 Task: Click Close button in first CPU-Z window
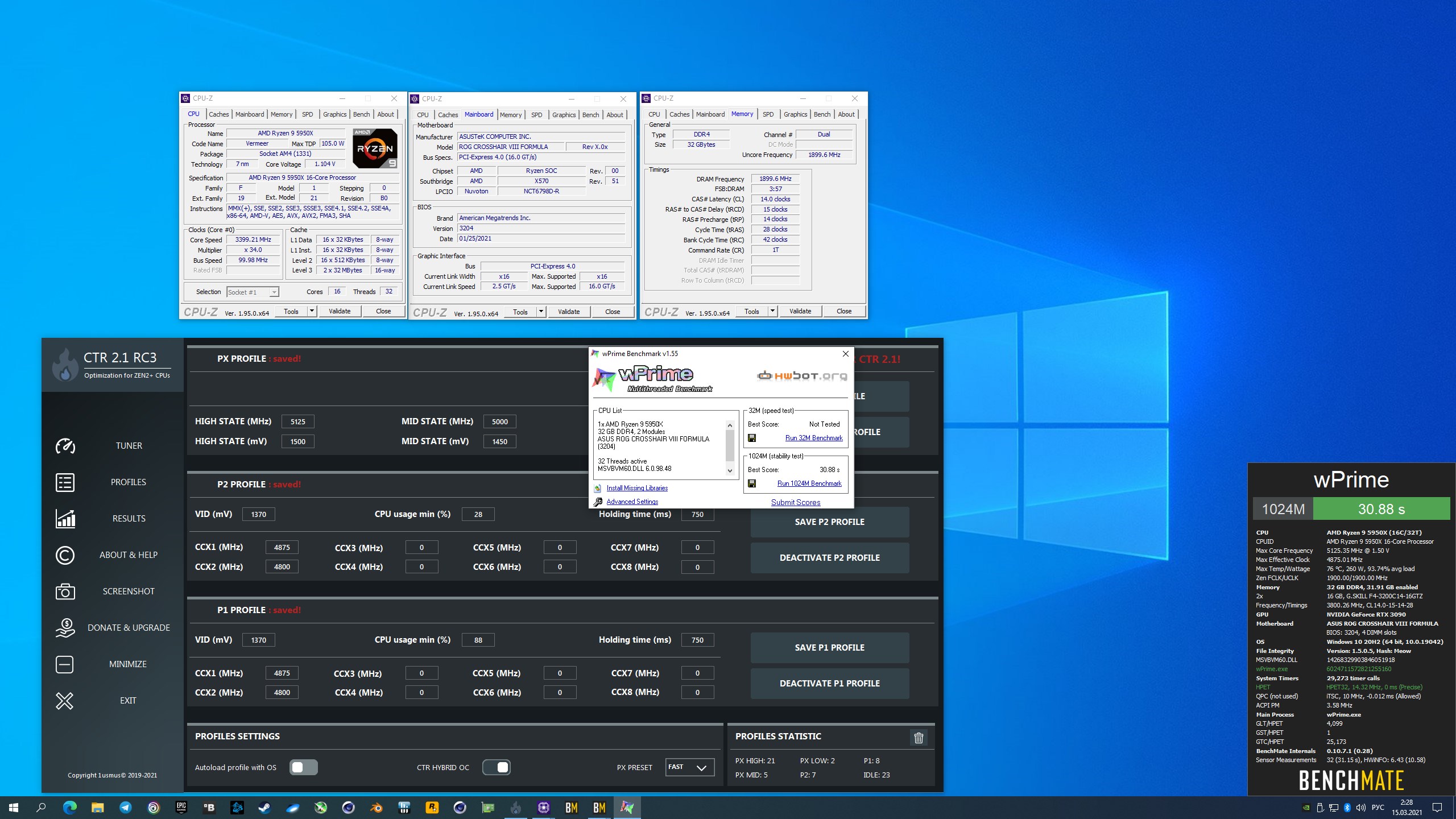click(x=383, y=311)
